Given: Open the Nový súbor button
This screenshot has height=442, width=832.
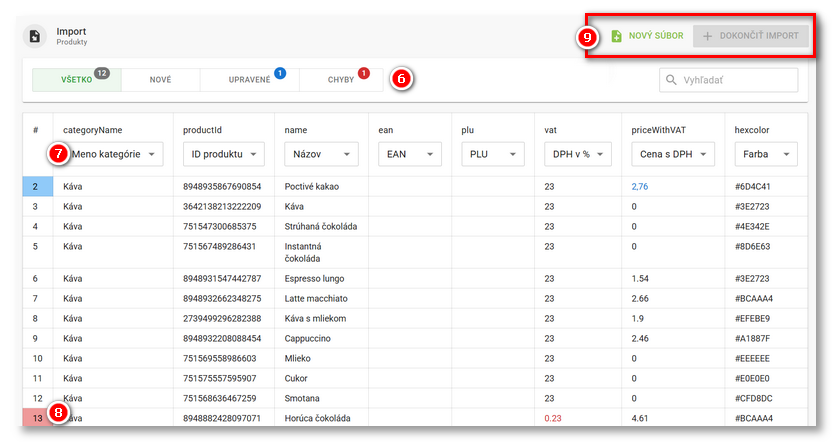Looking at the screenshot, I should click(x=647, y=36).
